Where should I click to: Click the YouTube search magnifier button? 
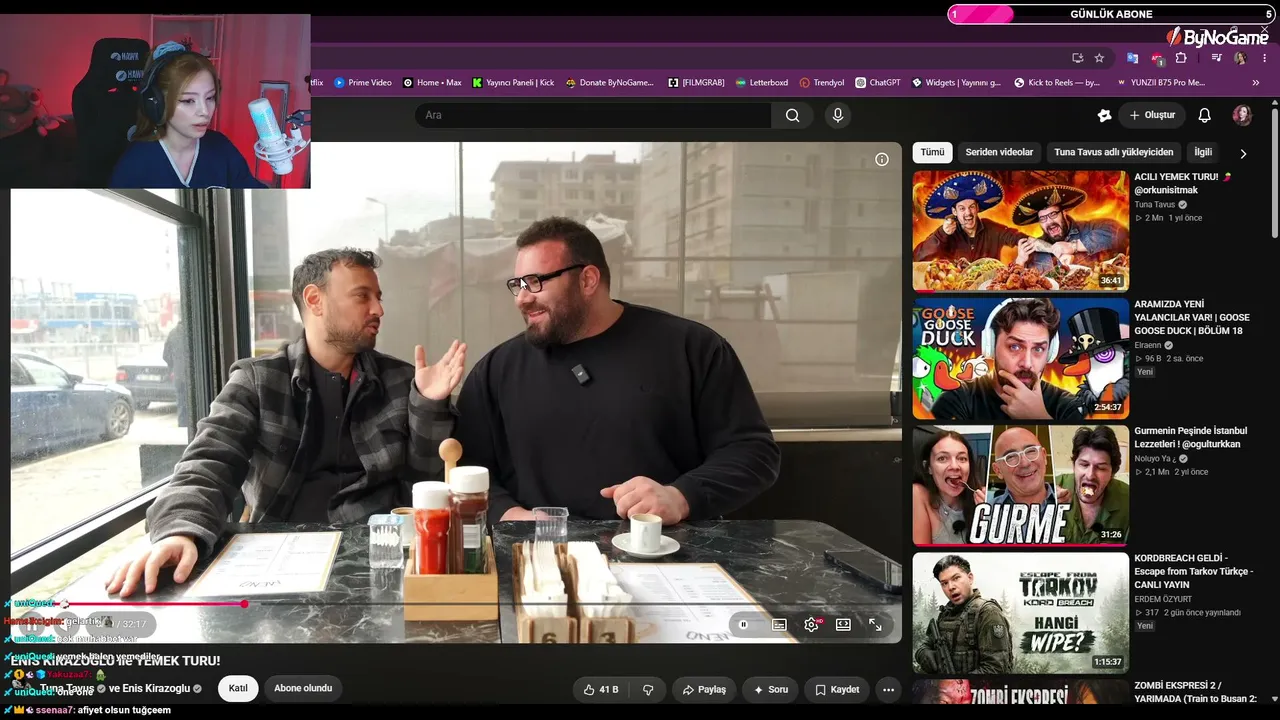pos(792,115)
